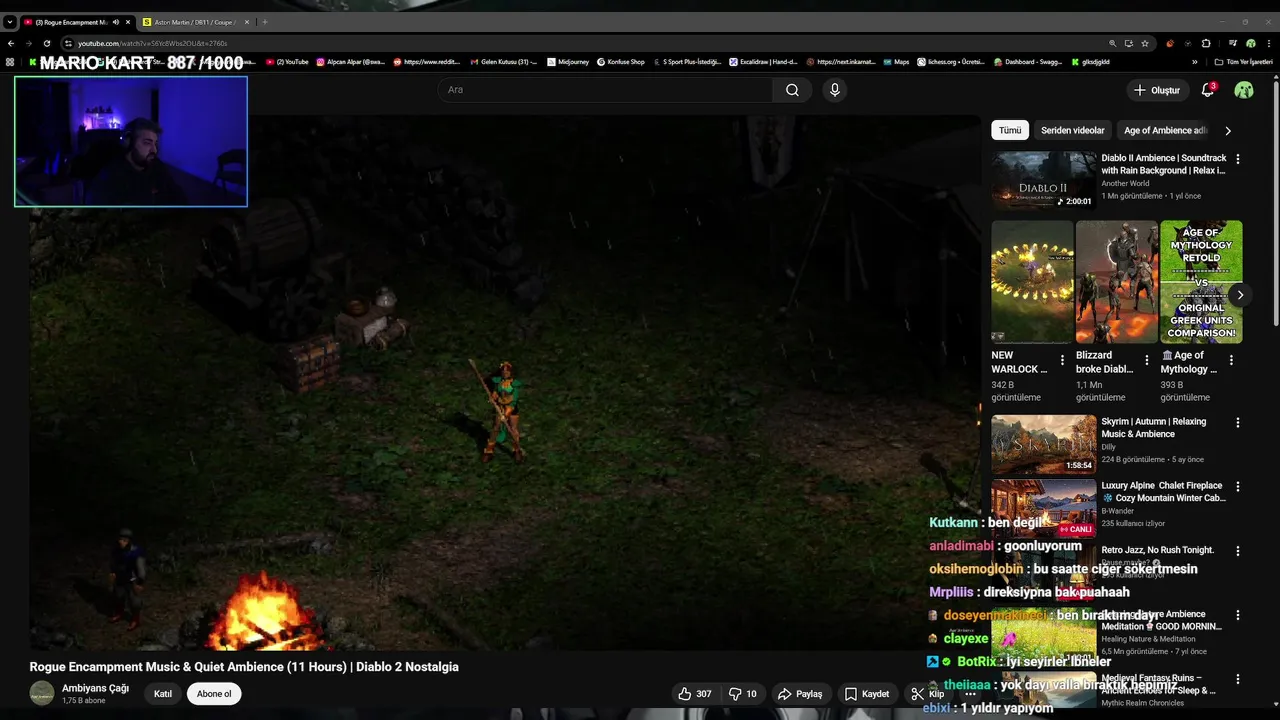Open Tüm Yer İşaretleri bookmarks folder
This screenshot has height=720, width=1280.
pyautogui.click(x=1243, y=62)
